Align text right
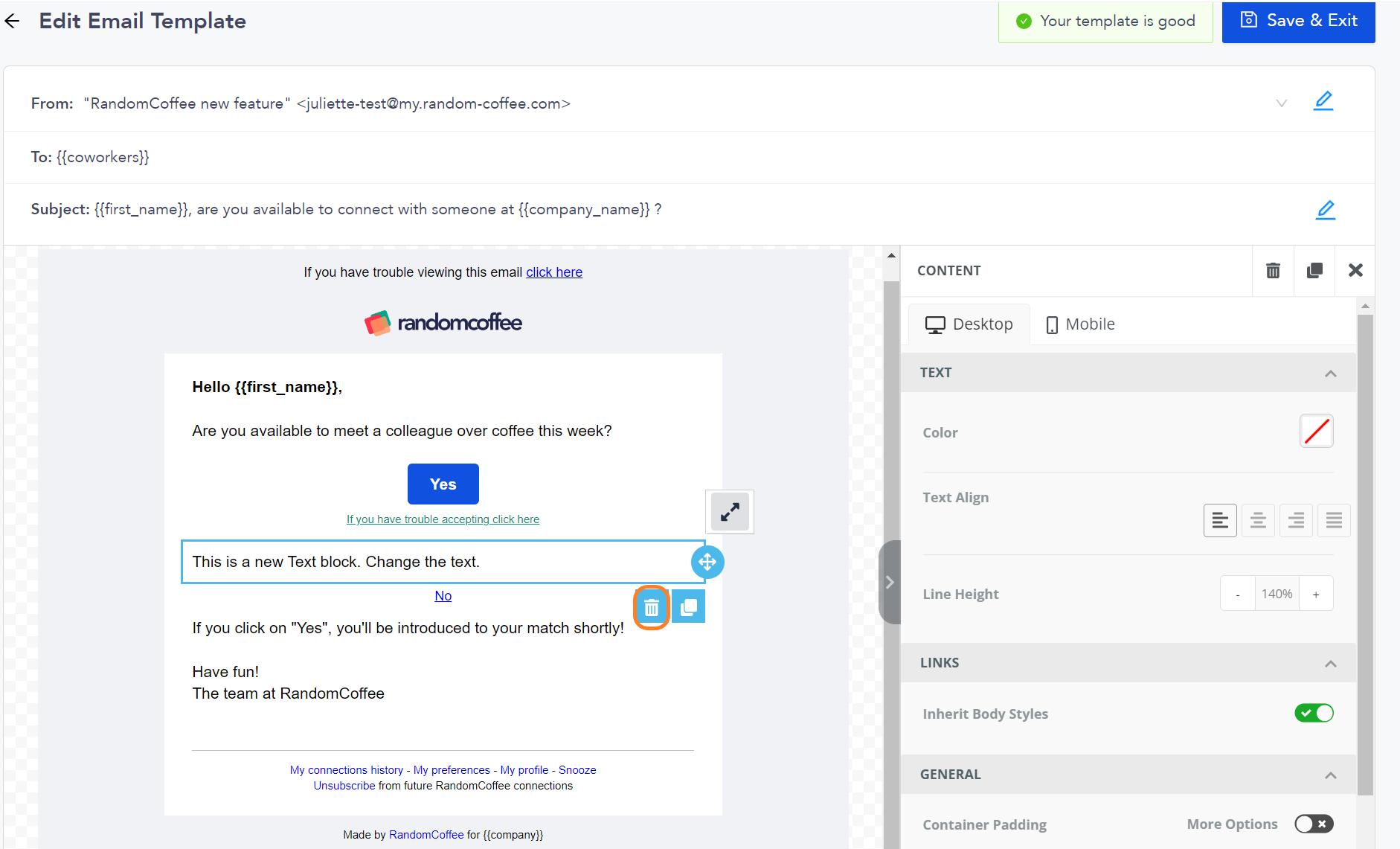This screenshot has height=849, width=1400. coord(1296,520)
